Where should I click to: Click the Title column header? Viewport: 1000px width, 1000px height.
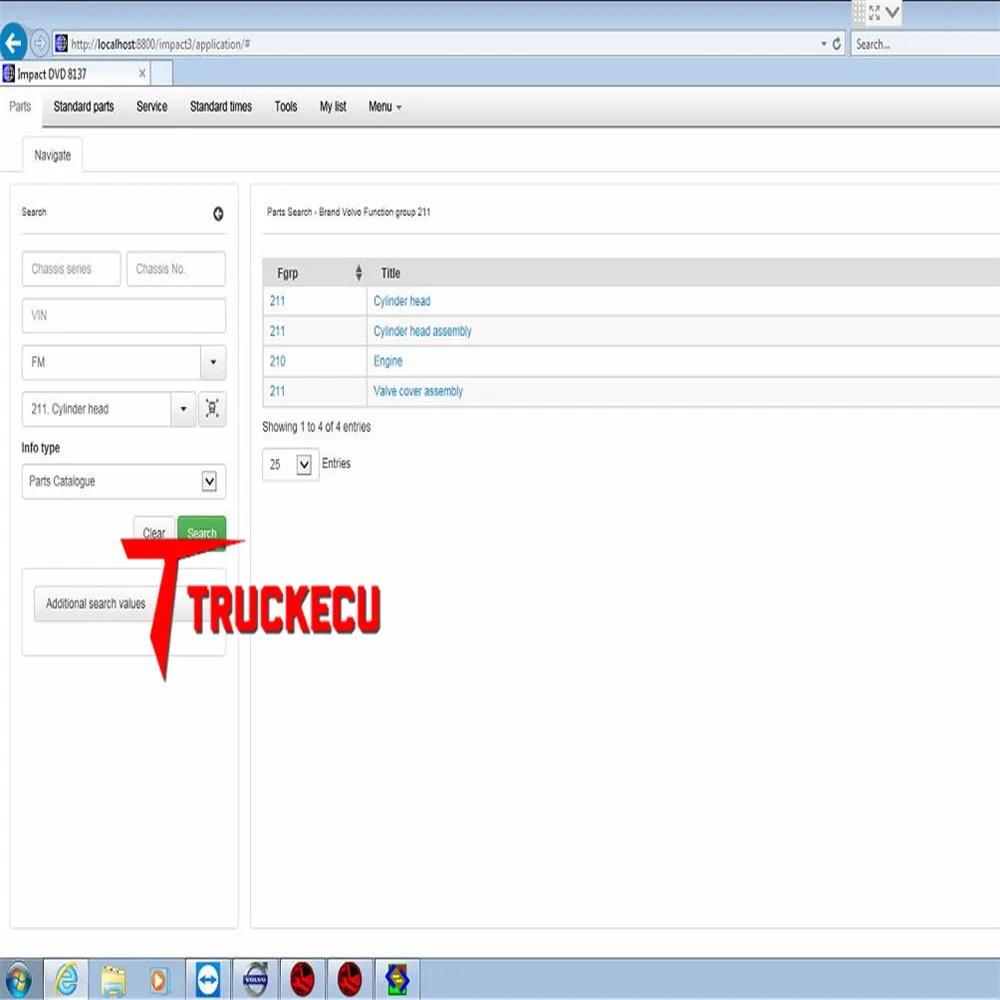tap(390, 273)
